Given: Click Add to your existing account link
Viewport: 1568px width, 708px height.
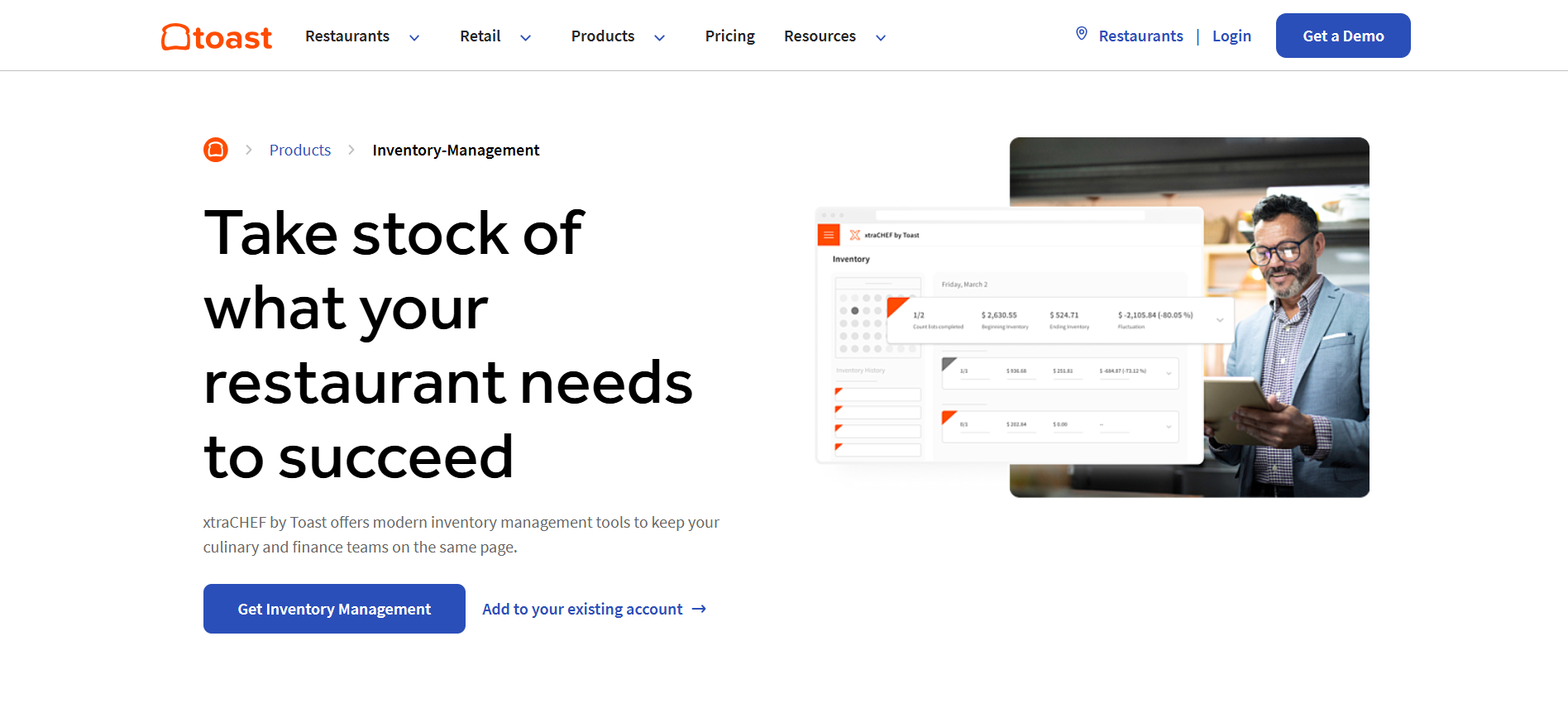Looking at the screenshot, I should tap(582, 610).
